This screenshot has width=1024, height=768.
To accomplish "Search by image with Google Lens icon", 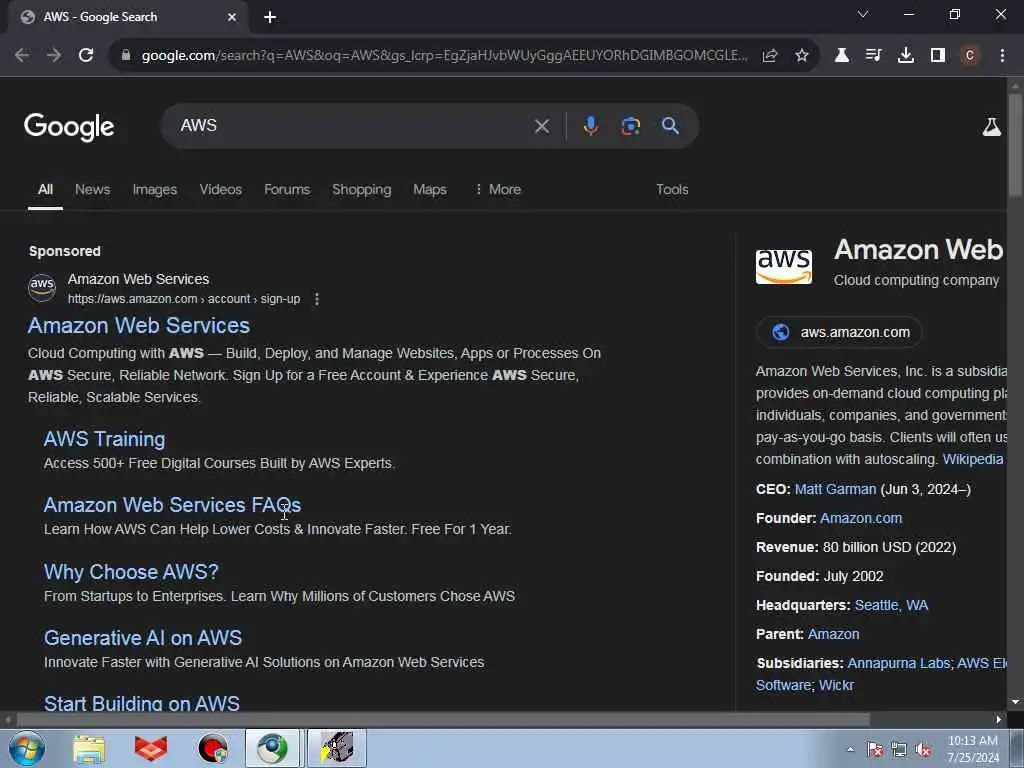I will (630, 125).
